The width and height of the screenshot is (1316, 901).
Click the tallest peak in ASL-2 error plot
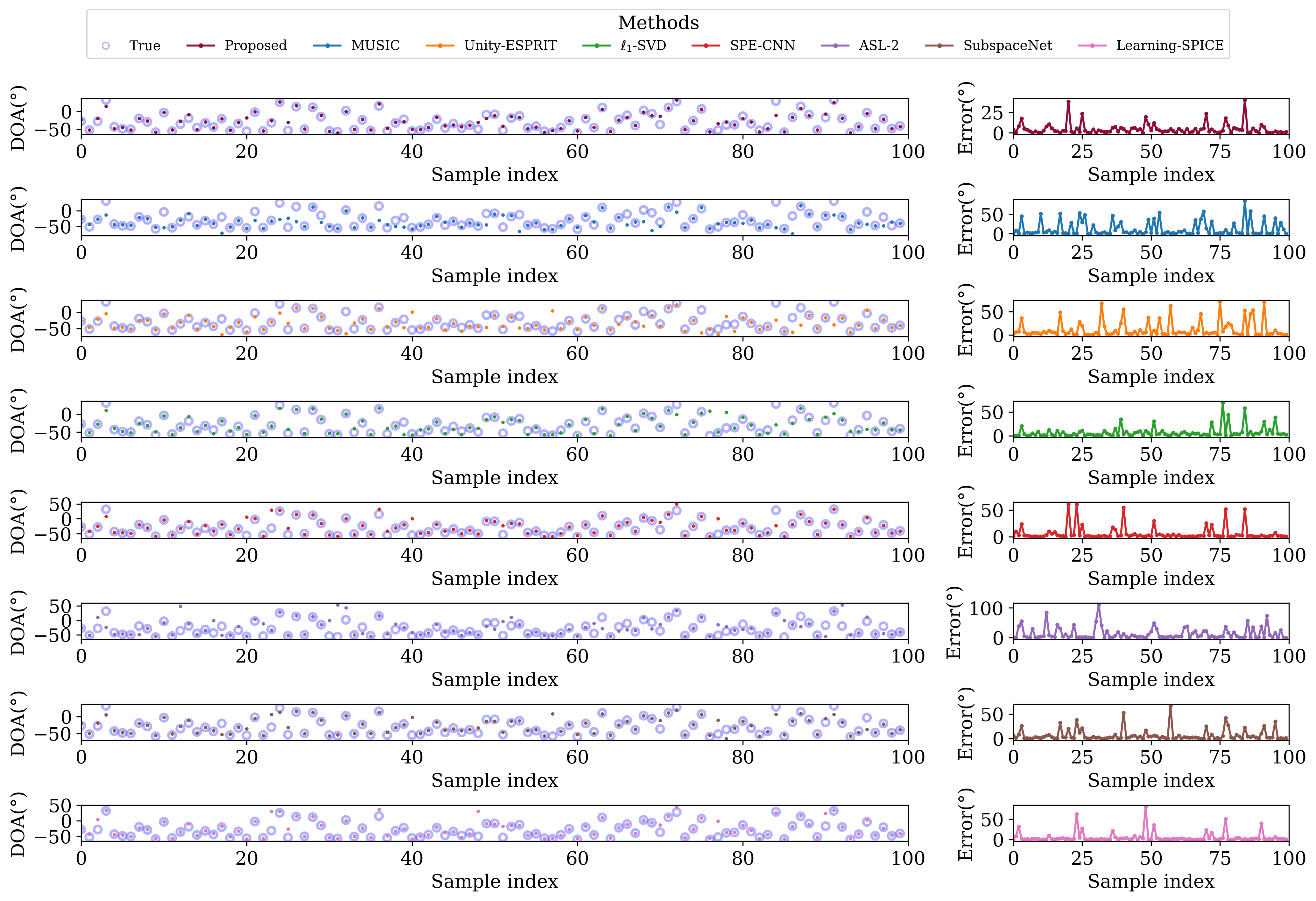pyautogui.click(x=1099, y=605)
